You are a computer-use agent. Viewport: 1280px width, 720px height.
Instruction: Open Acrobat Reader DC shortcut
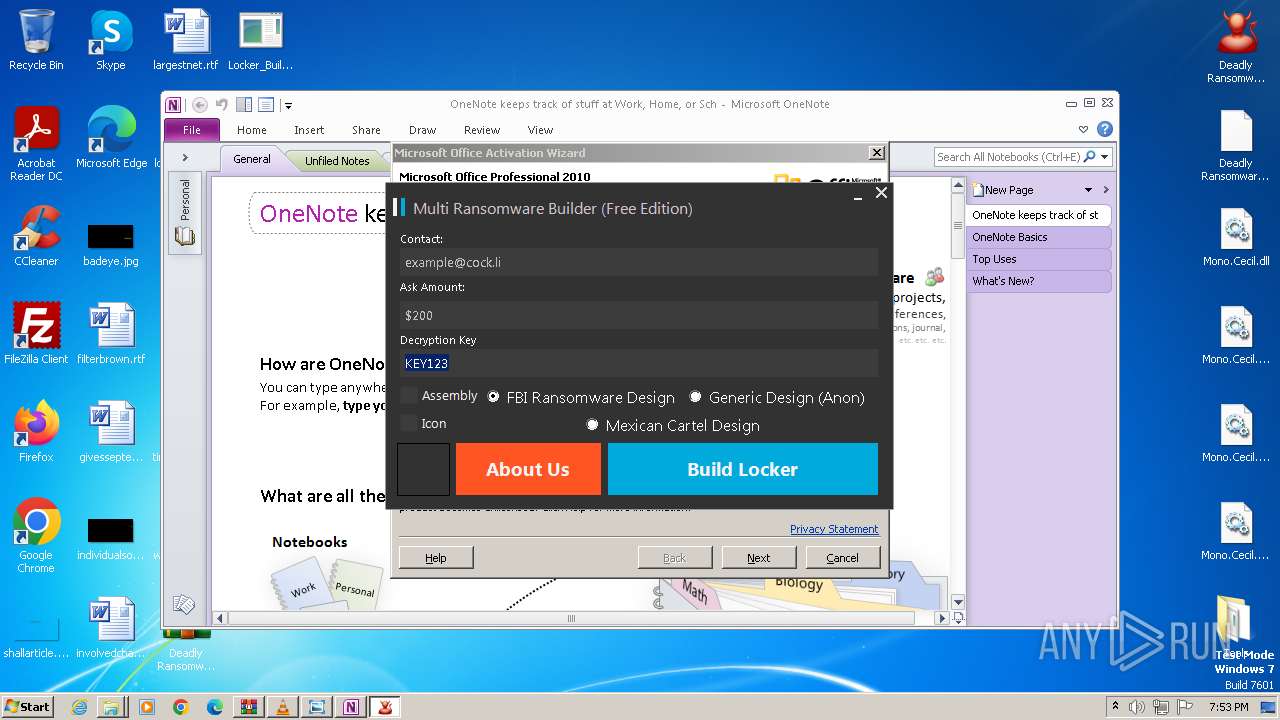tap(36, 144)
